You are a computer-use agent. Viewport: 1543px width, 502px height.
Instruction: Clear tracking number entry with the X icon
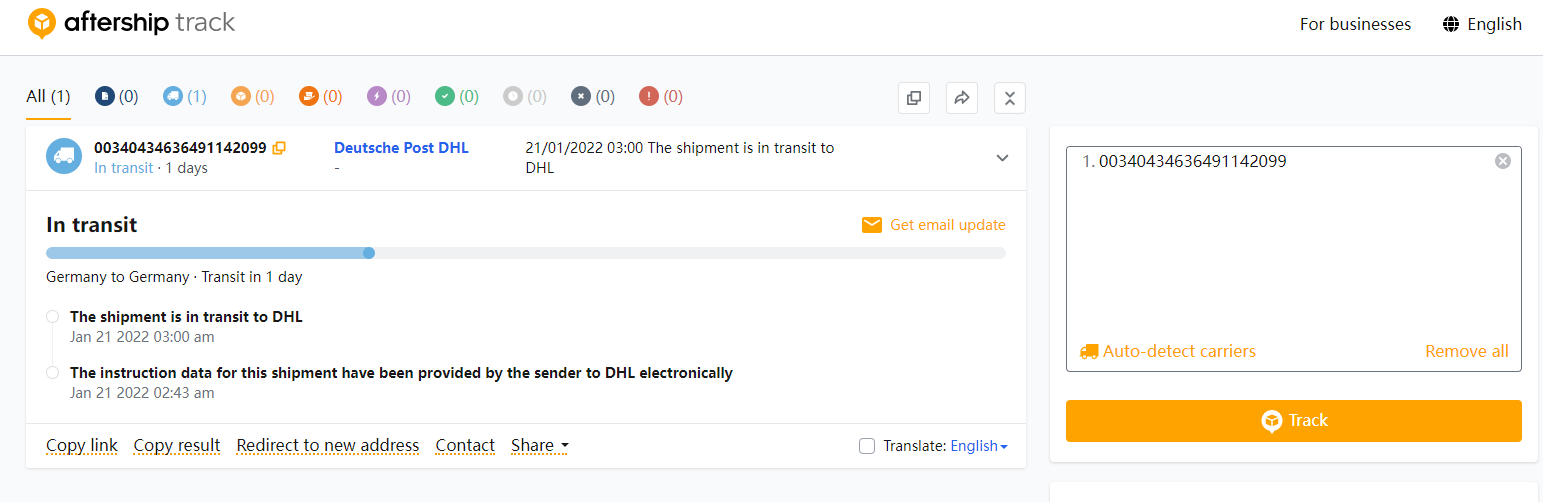(1502, 161)
